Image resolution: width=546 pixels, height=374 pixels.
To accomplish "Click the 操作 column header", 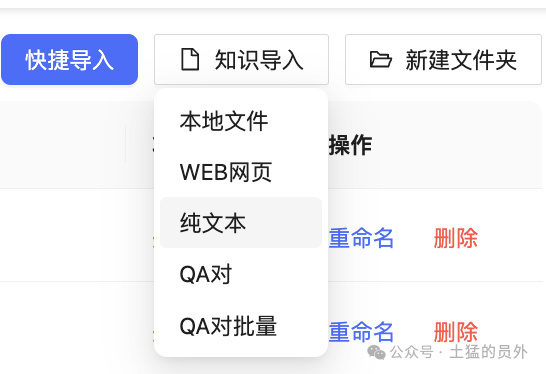I will (x=350, y=145).
